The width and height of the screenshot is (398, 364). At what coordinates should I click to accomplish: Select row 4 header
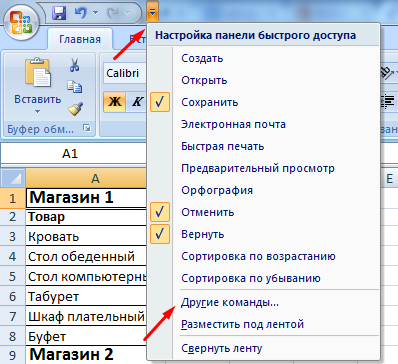point(13,256)
